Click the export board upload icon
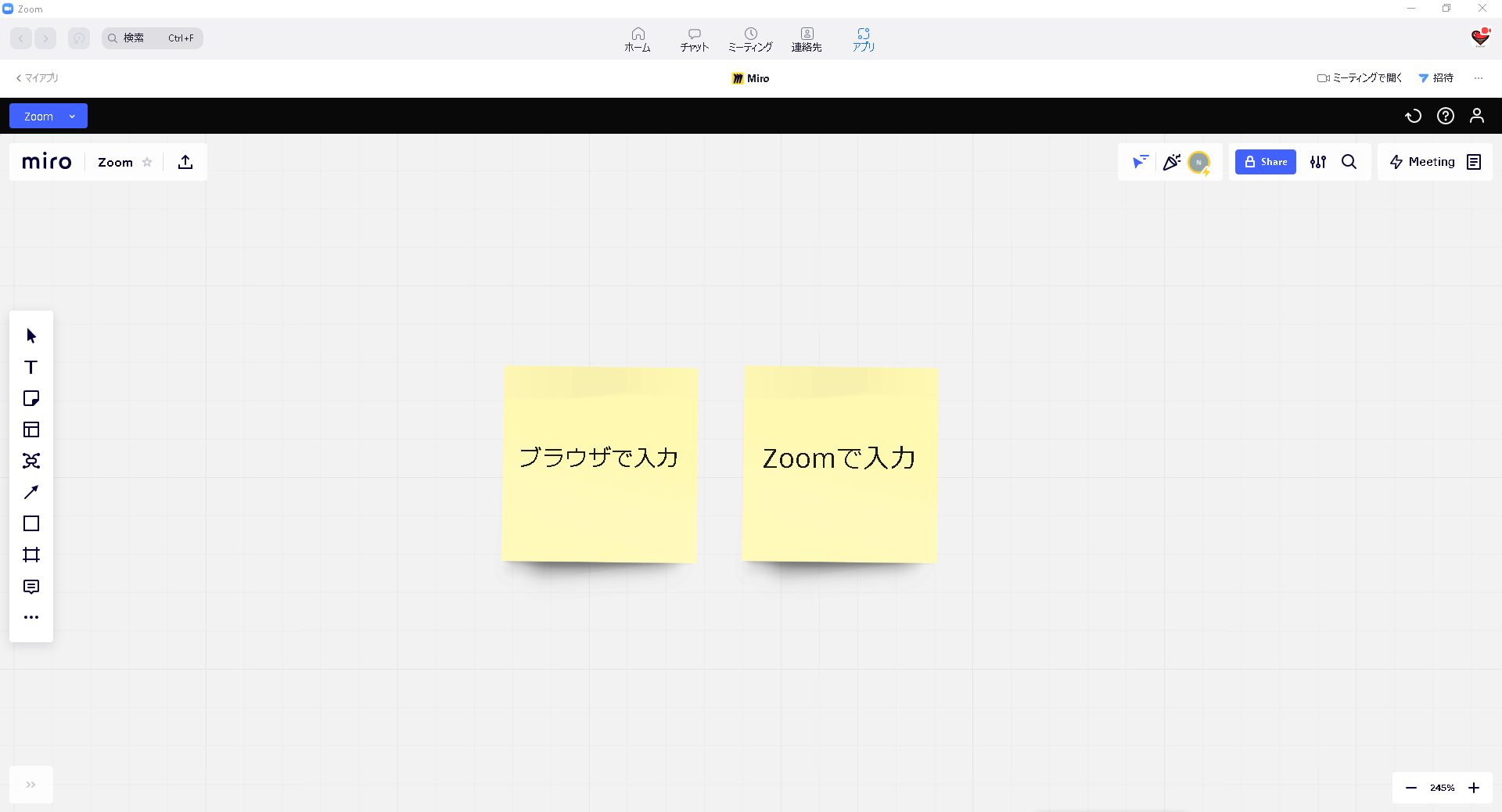This screenshot has height=812, width=1502. click(x=185, y=162)
